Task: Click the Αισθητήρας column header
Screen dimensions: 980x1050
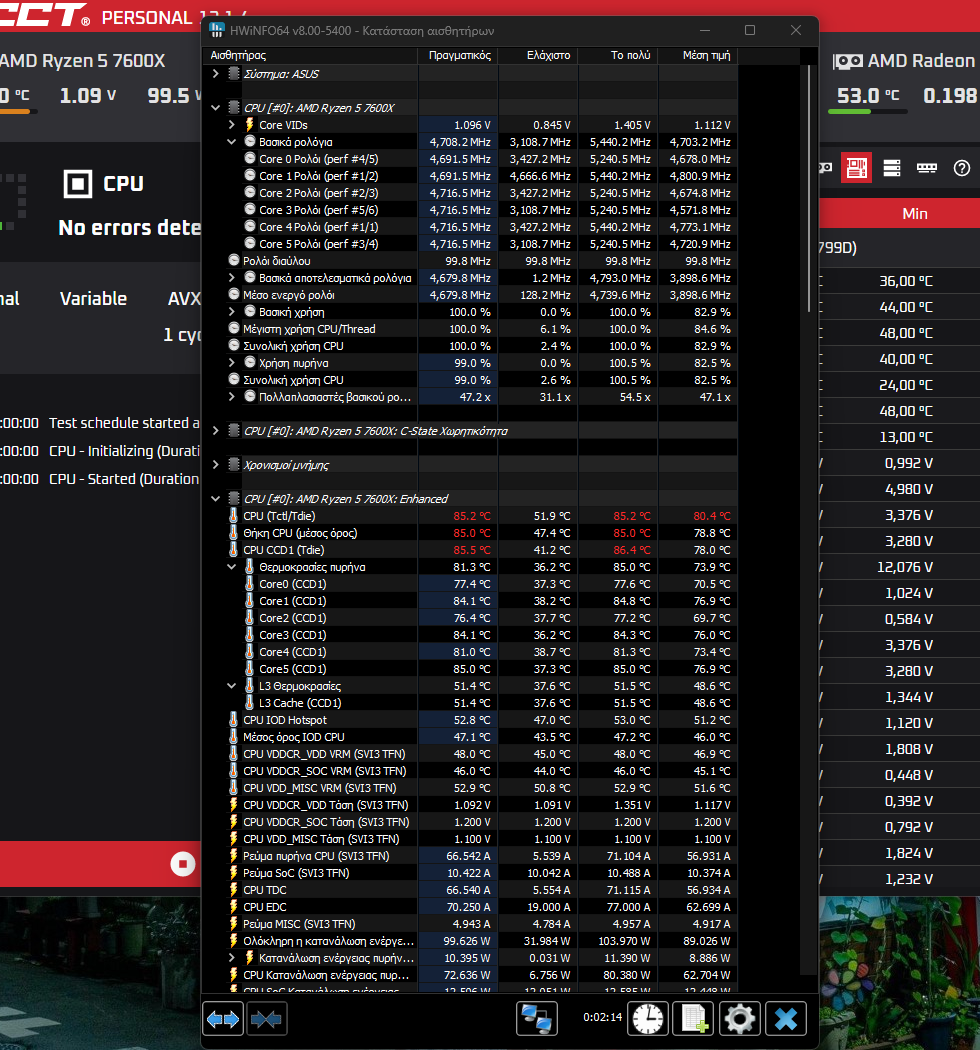Action: tap(310, 55)
